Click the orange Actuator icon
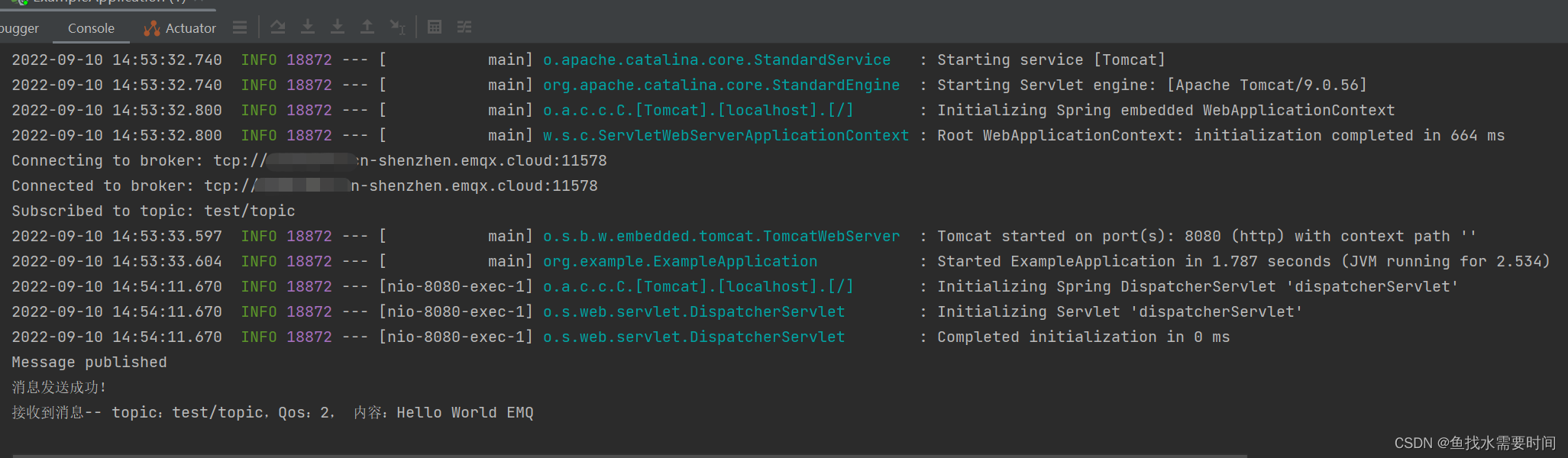1568x458 pixels. coord(152,28)
